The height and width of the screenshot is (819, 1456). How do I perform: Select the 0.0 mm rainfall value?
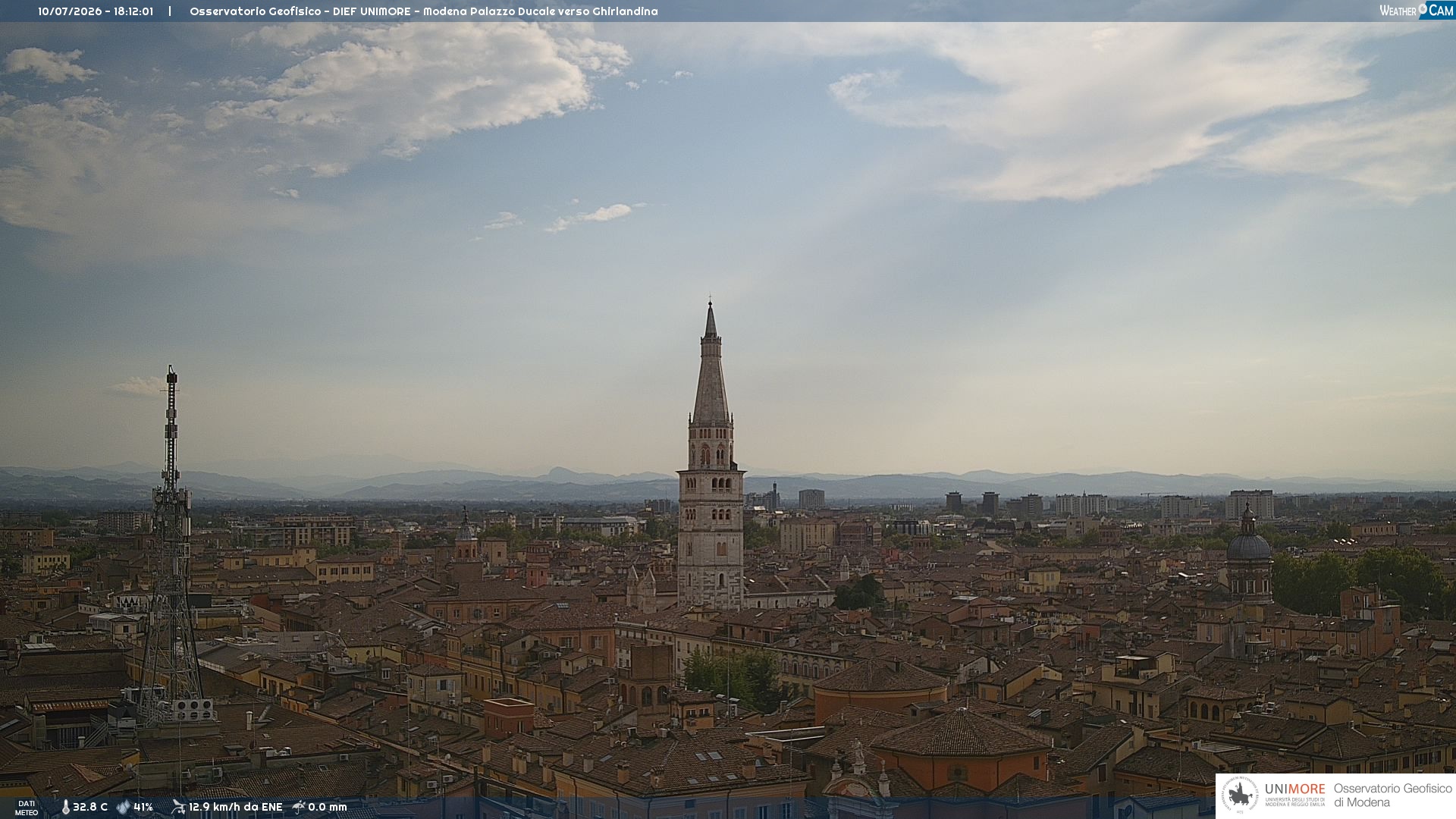(x=328, y=807)
